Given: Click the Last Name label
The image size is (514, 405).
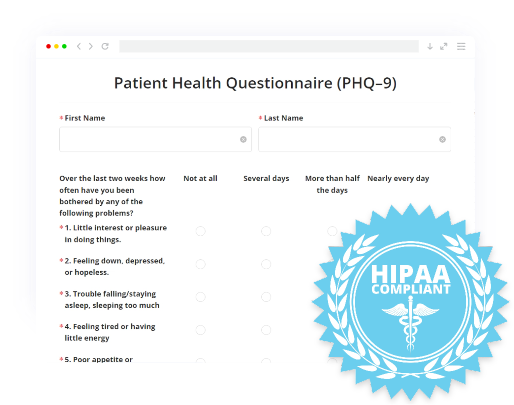Looking at the screenshot, I should (x=284, y=118).
